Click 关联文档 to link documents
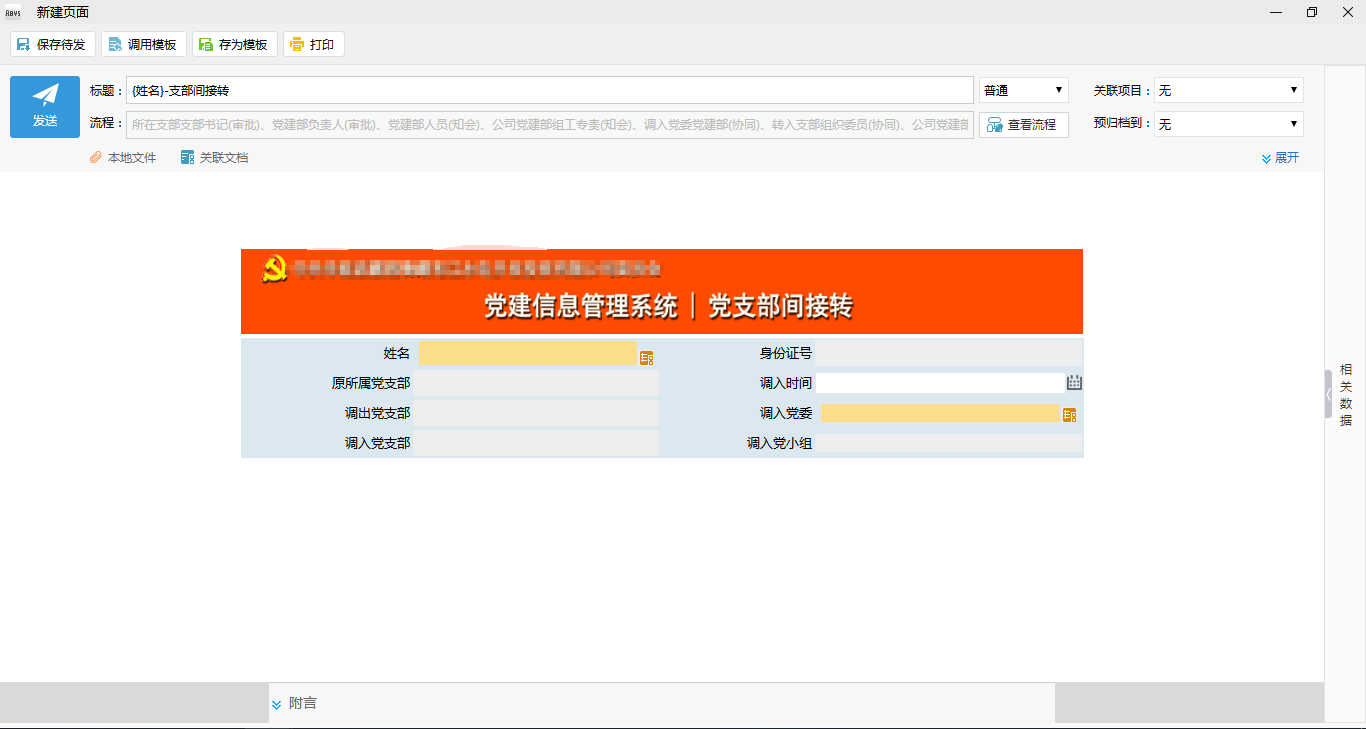 point(214,158)
